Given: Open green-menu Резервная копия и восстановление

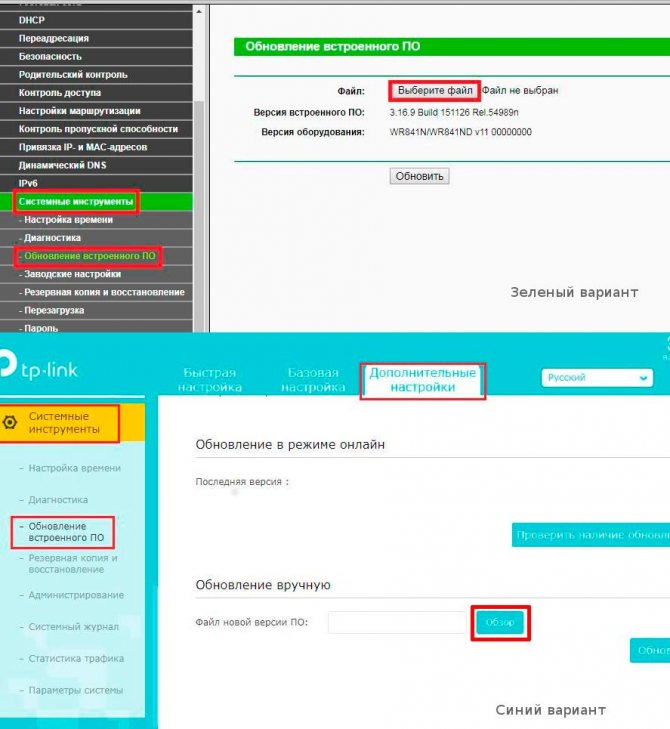Looking at the screenshot, I should [x=104, y=292].
